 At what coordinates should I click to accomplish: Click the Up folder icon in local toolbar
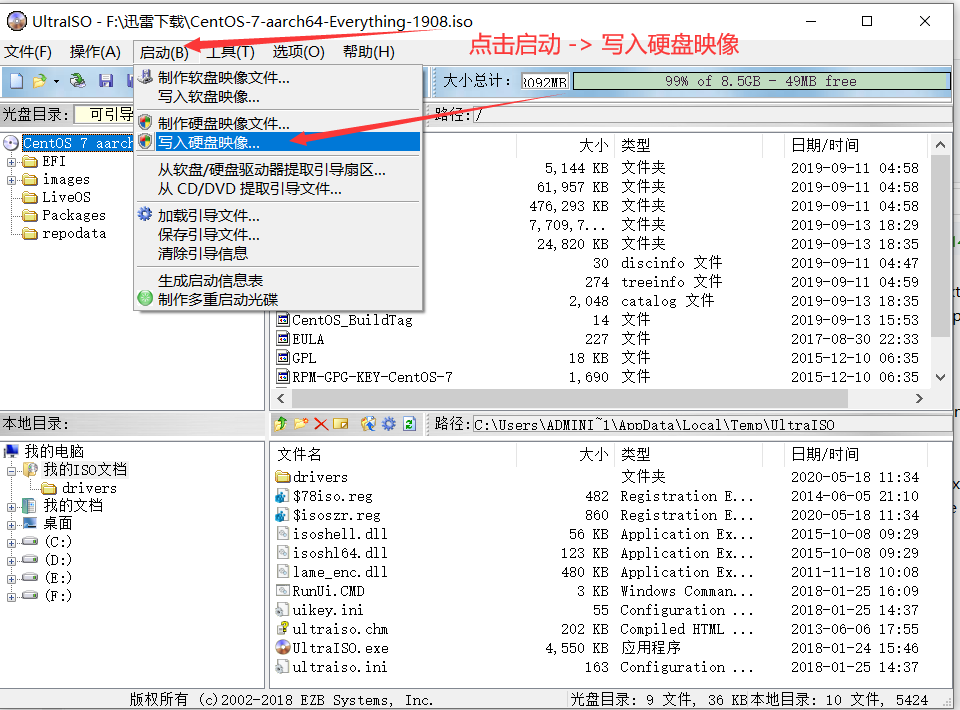coord(281,424)
